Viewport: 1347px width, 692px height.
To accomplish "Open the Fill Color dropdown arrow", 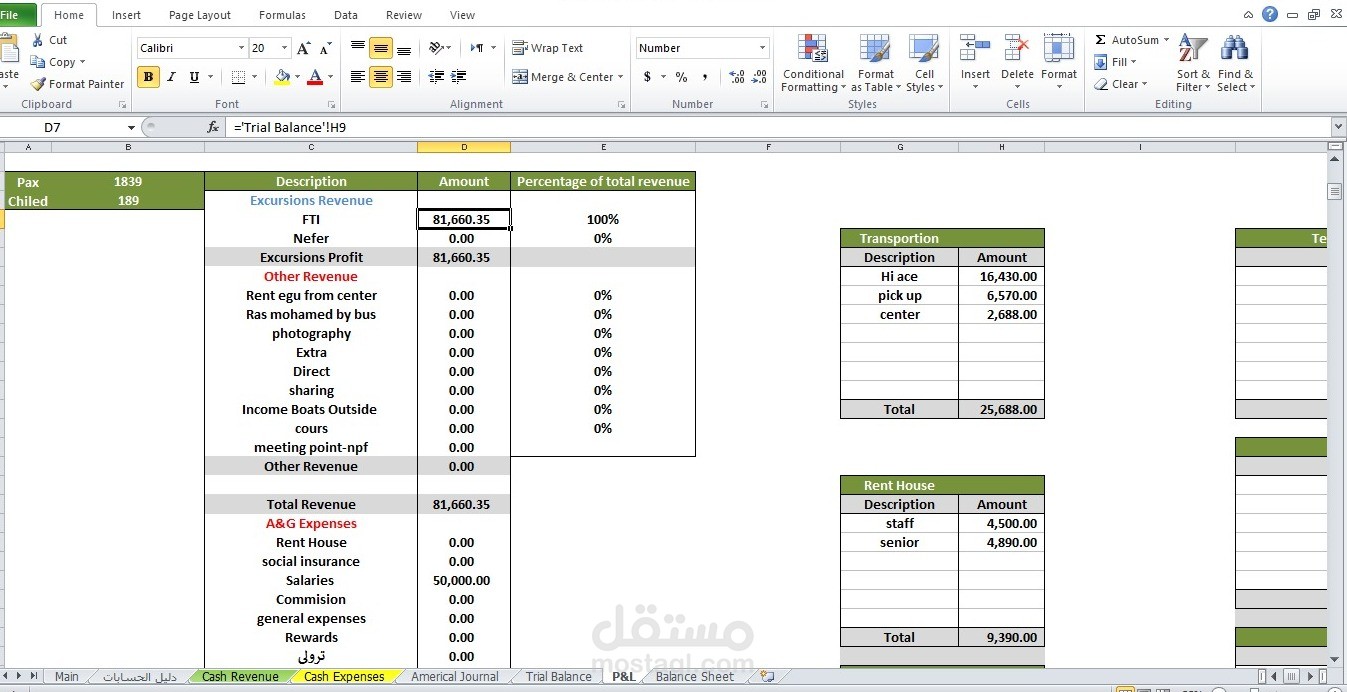I will click(297, 77).
